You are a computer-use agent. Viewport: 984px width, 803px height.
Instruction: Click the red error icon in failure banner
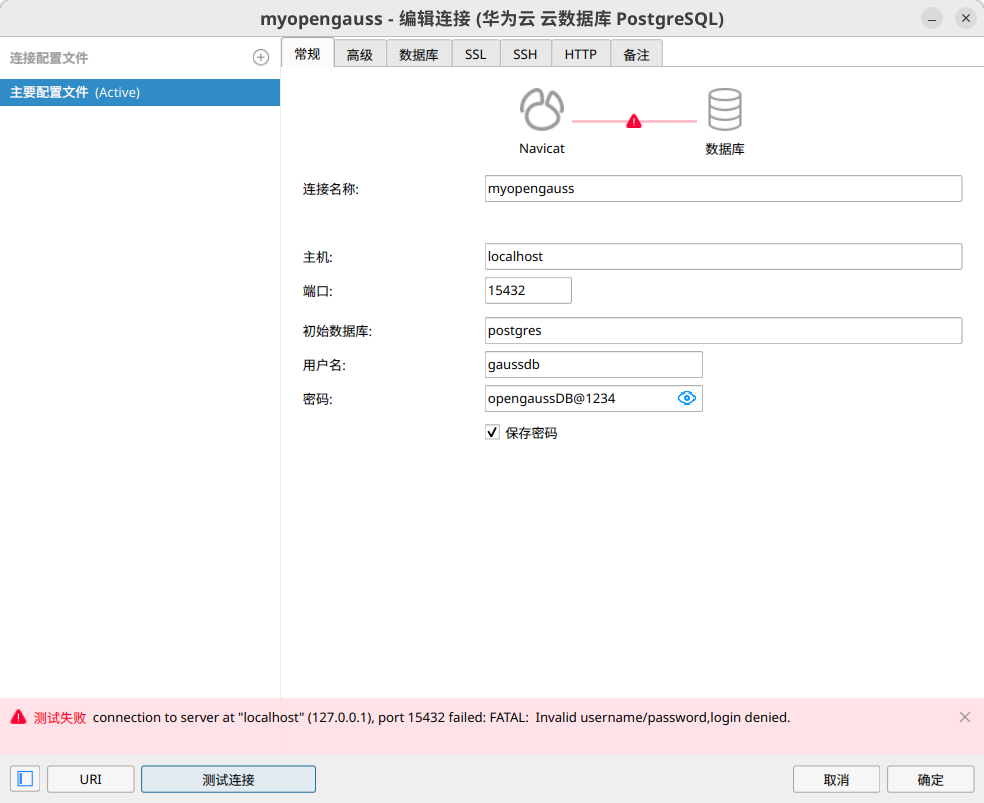18,717
